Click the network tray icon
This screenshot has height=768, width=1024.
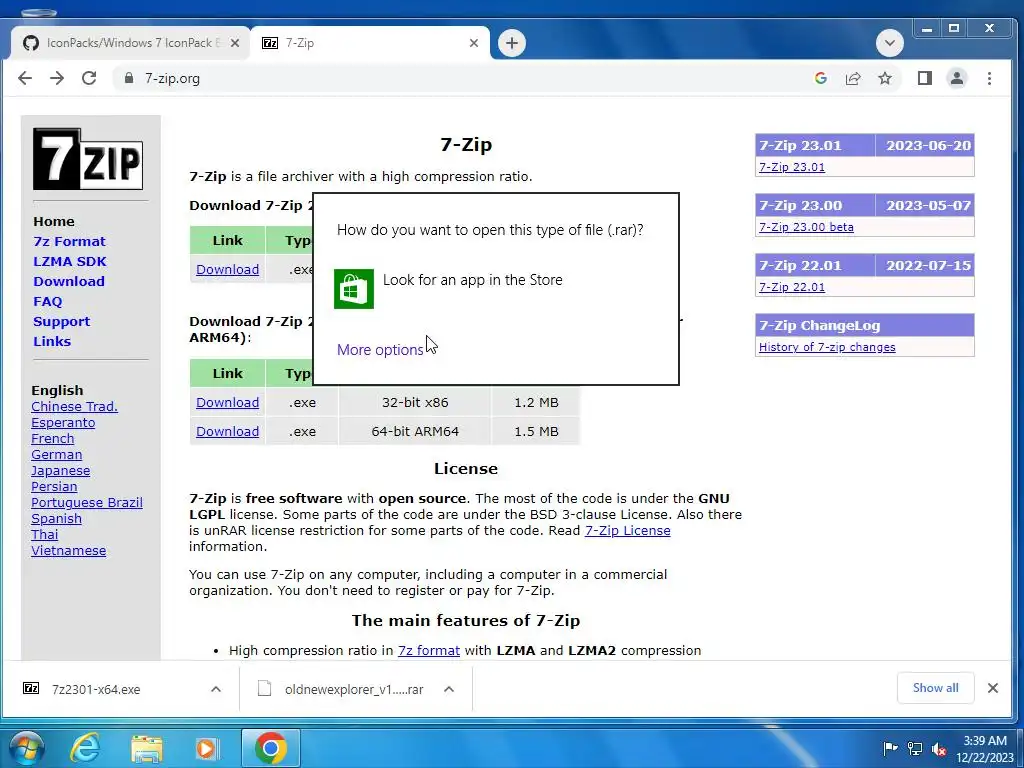coord(915,749)
